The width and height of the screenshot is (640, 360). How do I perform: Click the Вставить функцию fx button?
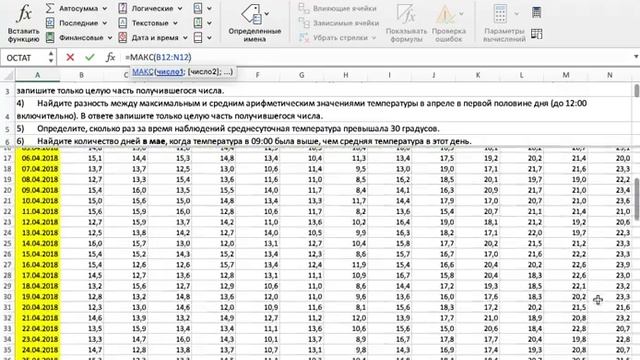pos(24,22)
